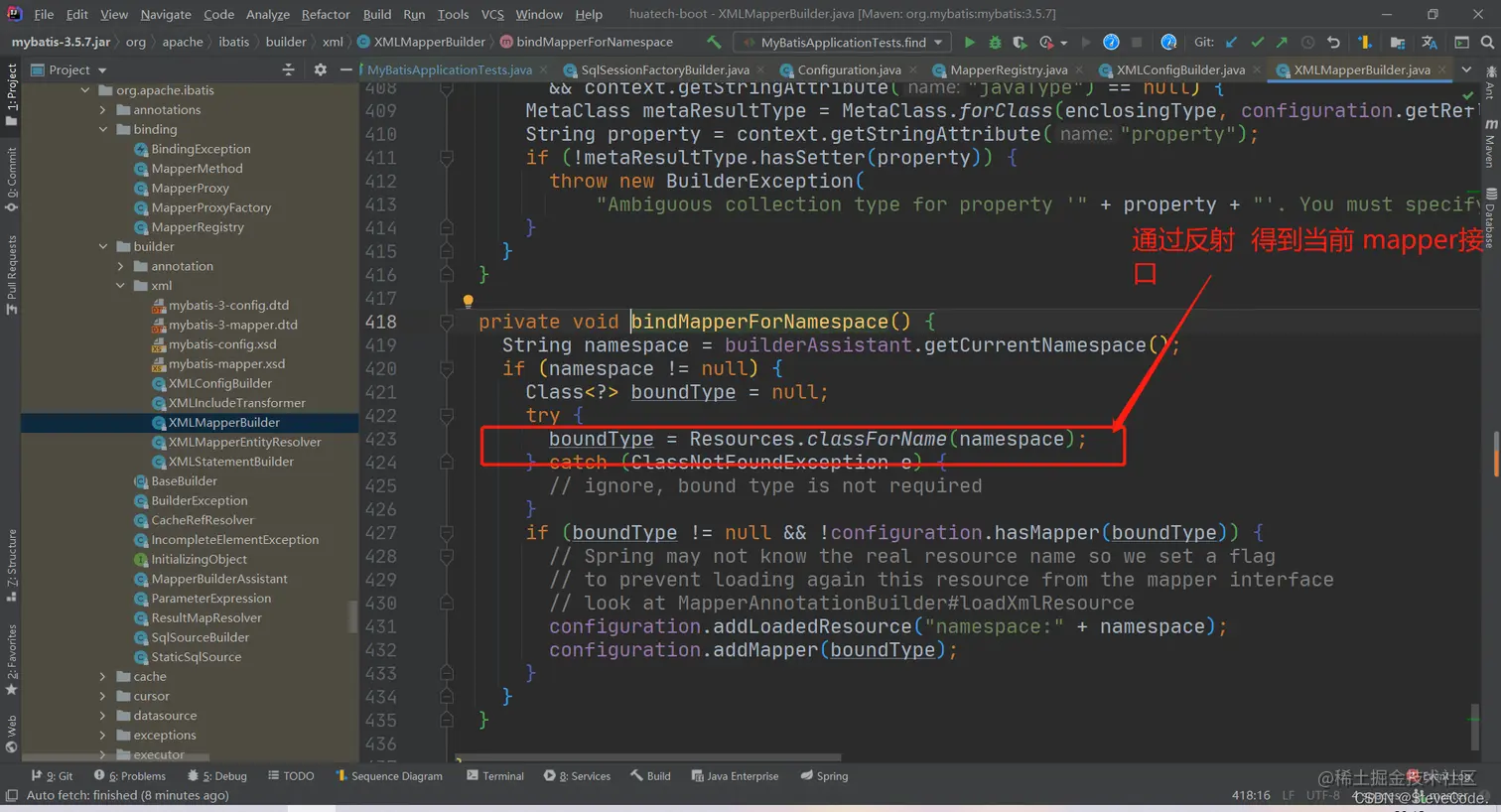Open the Sequence Diagram tool window
Screen dimensions: 1501x812
(x=389, y=776)
